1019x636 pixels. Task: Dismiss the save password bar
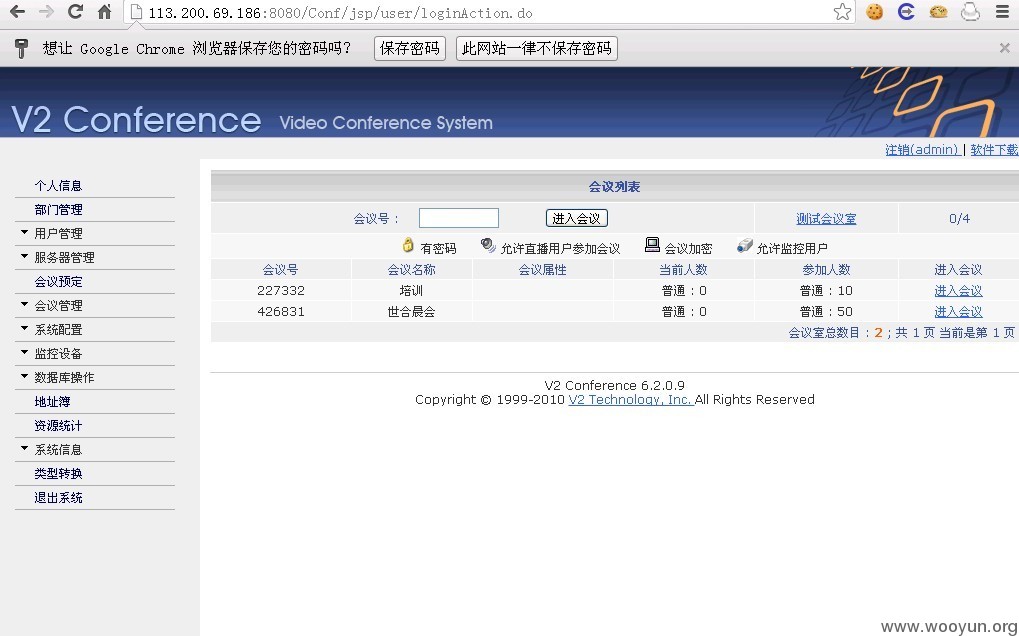(1004, 48)
